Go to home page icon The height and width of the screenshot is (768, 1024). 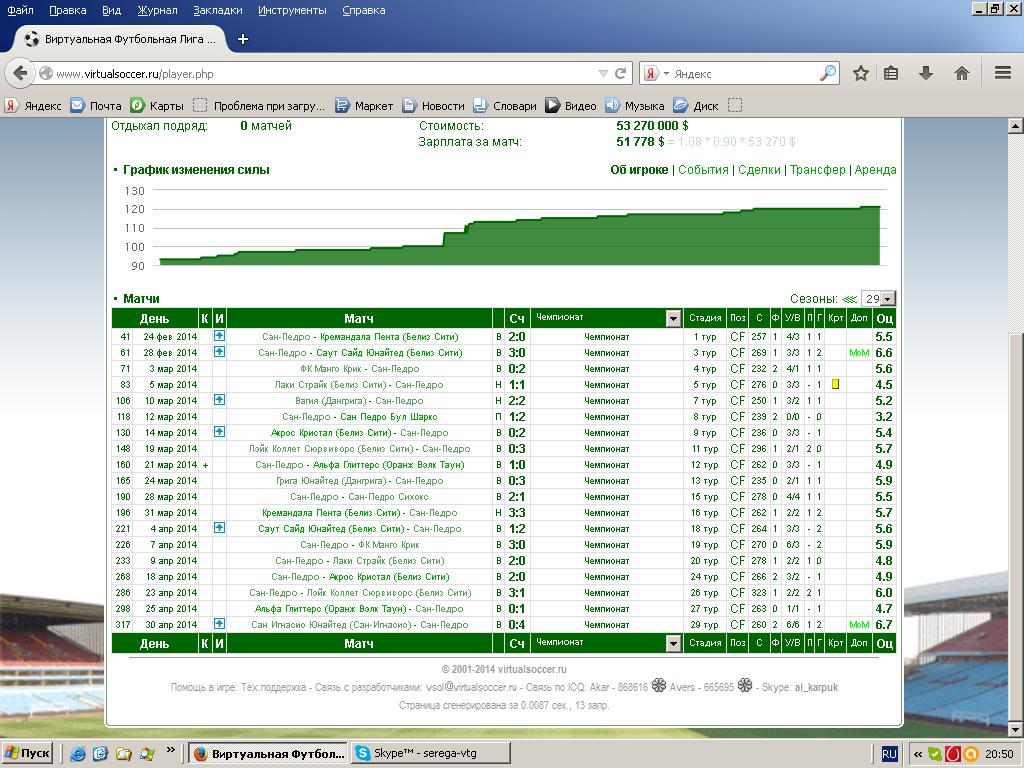pos(961,73)
